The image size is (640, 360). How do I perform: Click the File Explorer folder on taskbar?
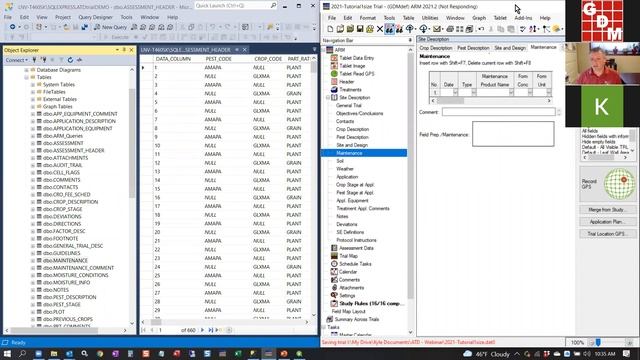(54, 353)
